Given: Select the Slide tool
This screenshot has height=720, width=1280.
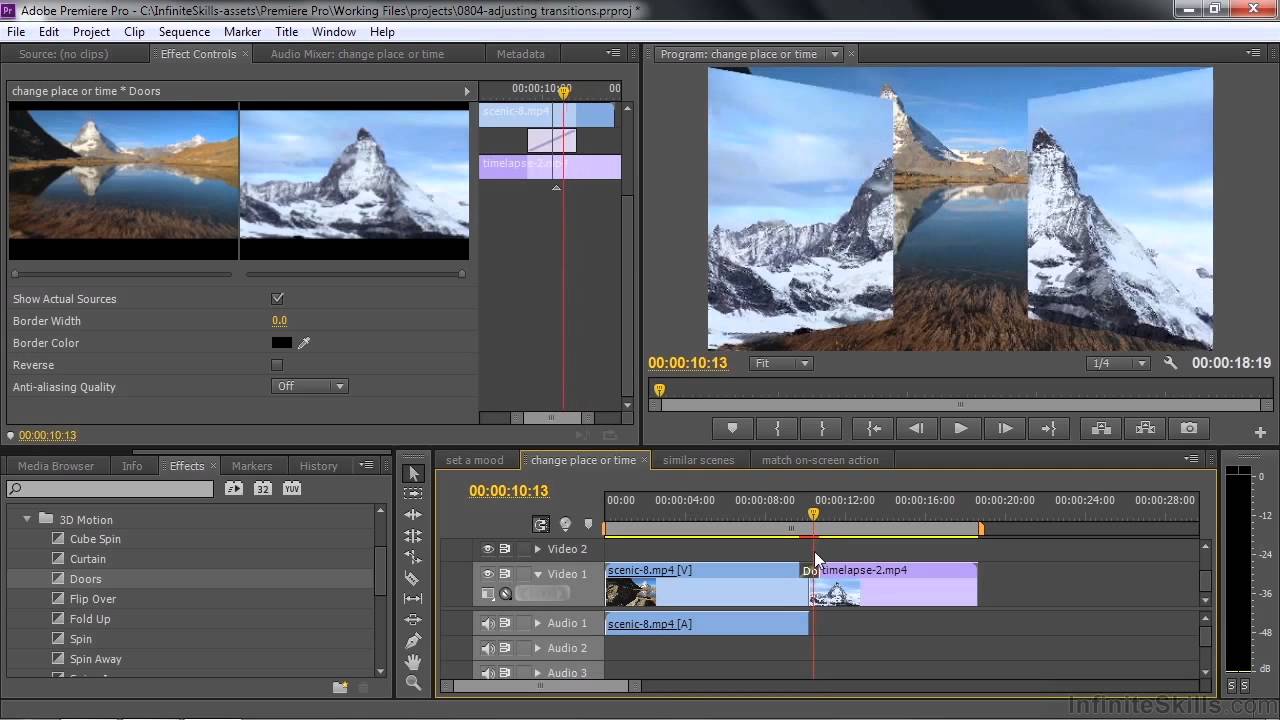Looking at the screenshot, I should (x=414, y=620).
